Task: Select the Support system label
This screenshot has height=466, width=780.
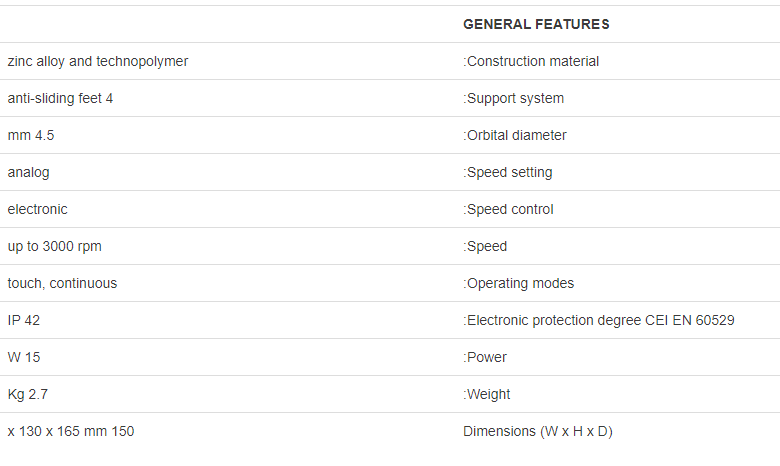Action: click(x=513, y=98)
